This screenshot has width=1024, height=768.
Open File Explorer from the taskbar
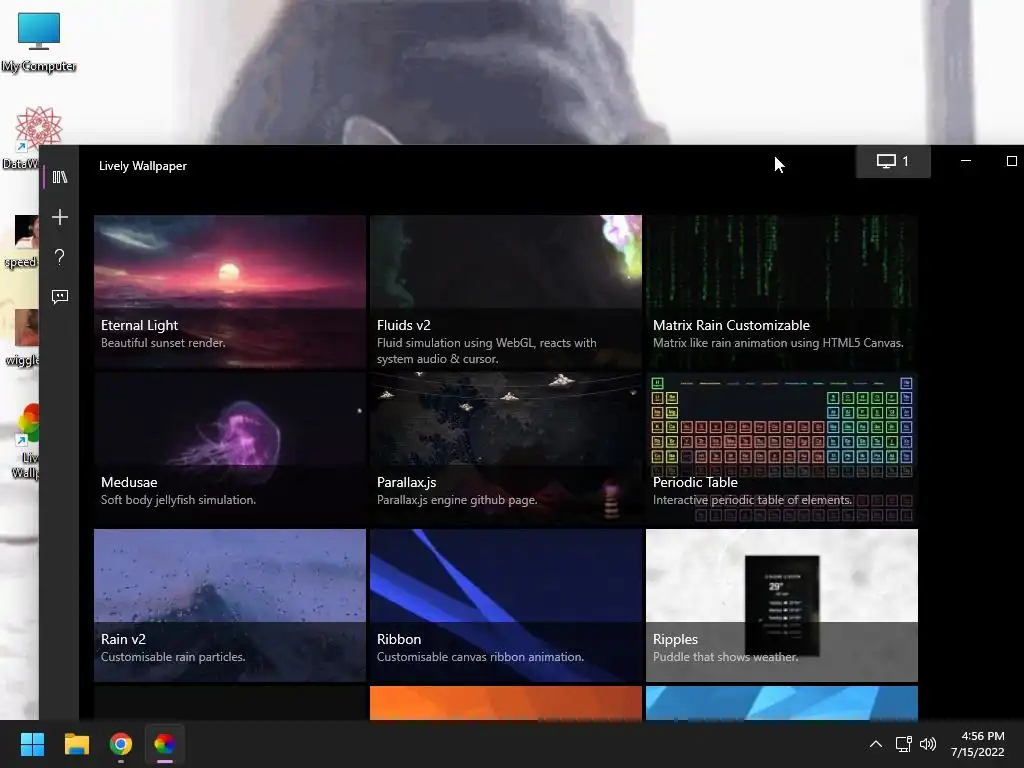76,744
